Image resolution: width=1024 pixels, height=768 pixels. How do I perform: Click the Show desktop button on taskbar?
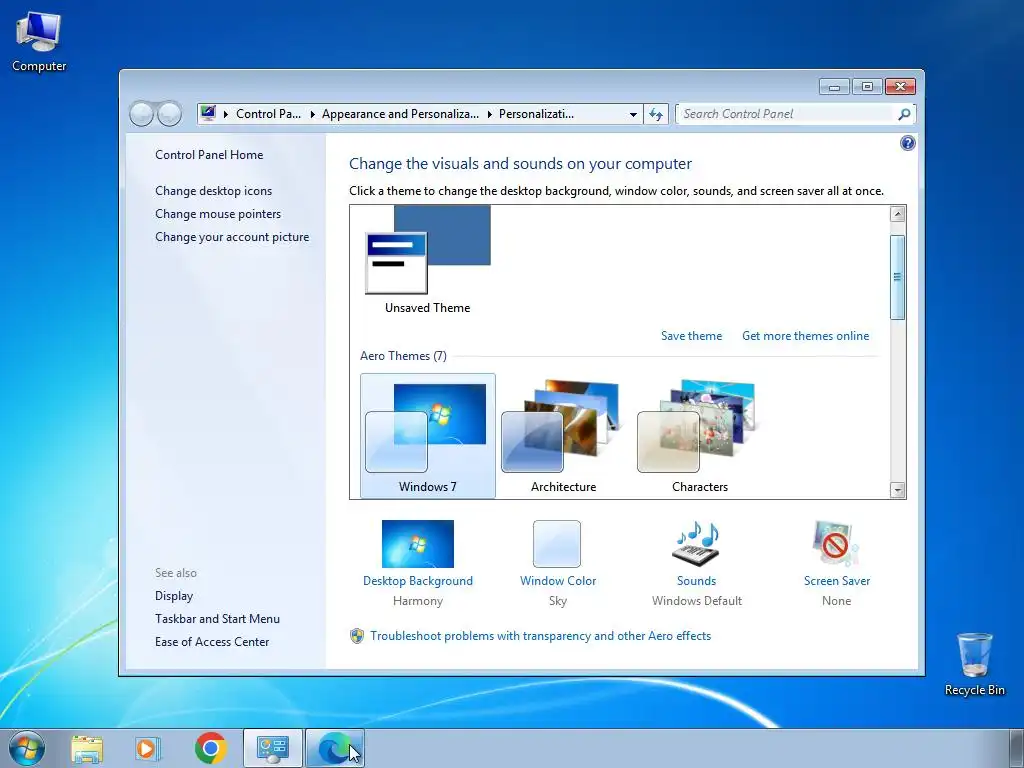click(1016, 748)
